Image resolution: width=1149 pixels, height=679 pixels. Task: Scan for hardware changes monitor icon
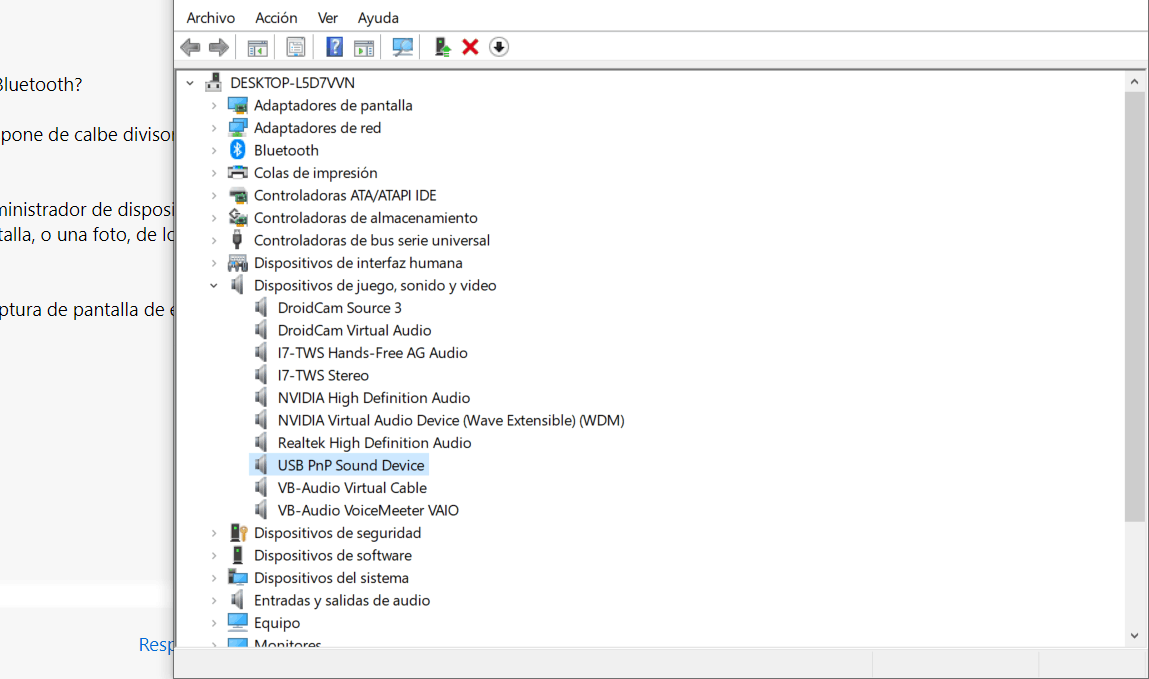click(x=402, y=48)
